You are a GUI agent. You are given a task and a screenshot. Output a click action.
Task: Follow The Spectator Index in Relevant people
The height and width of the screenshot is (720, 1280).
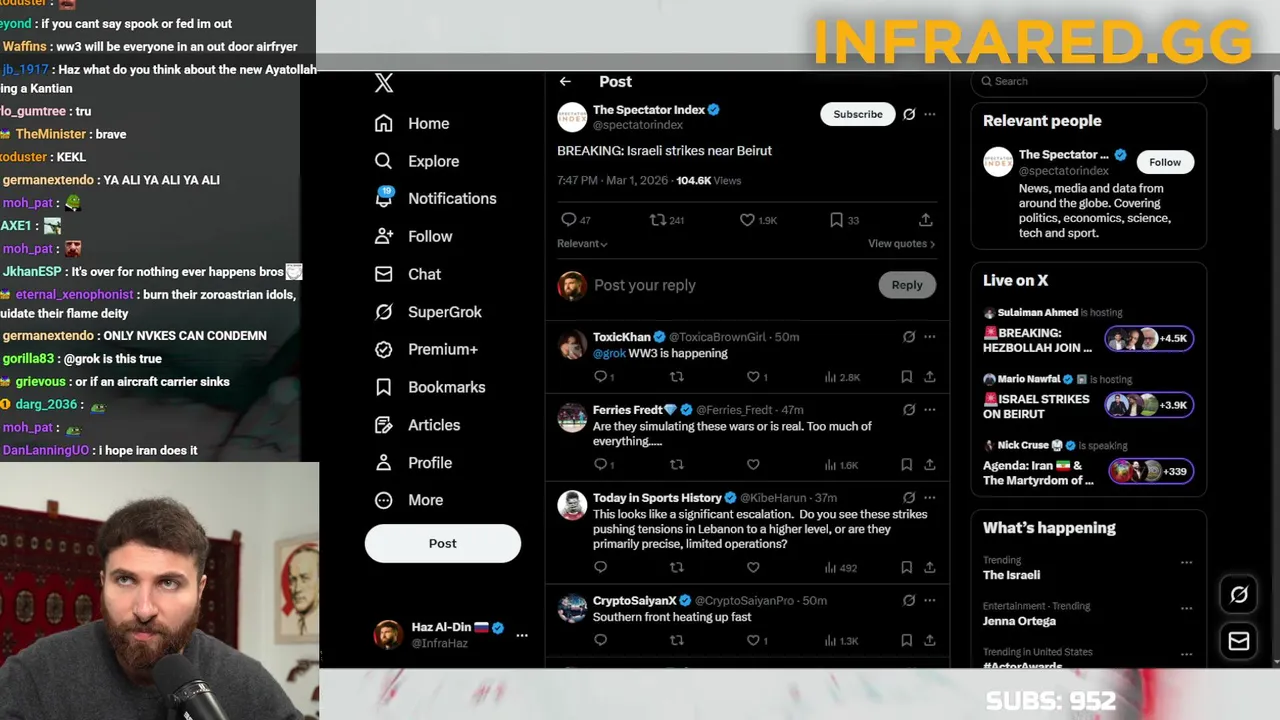click(x=1165, y=162)
